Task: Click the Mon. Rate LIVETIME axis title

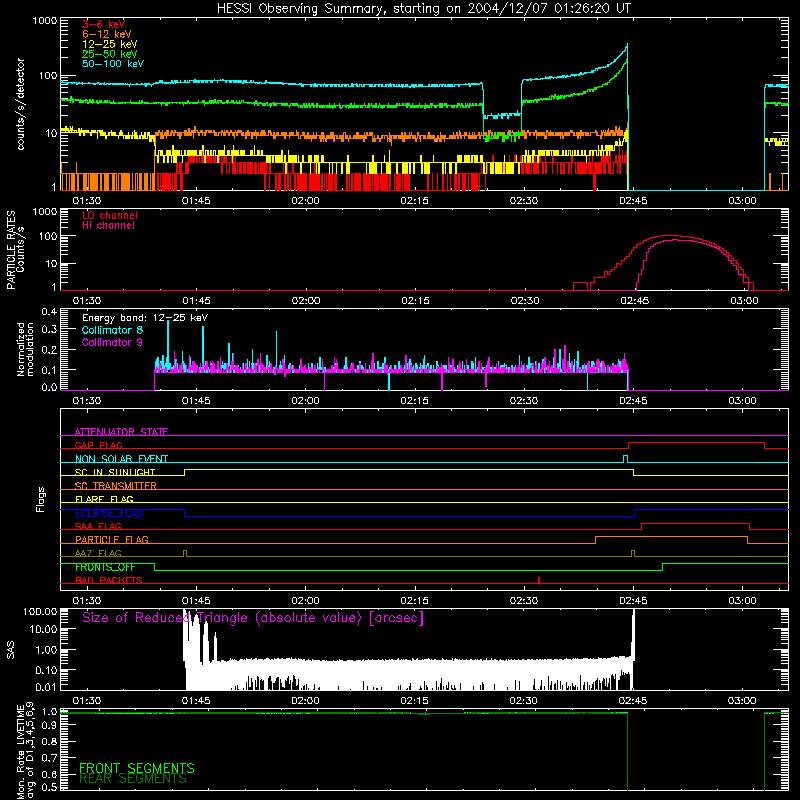Action: tap(25, 750)
